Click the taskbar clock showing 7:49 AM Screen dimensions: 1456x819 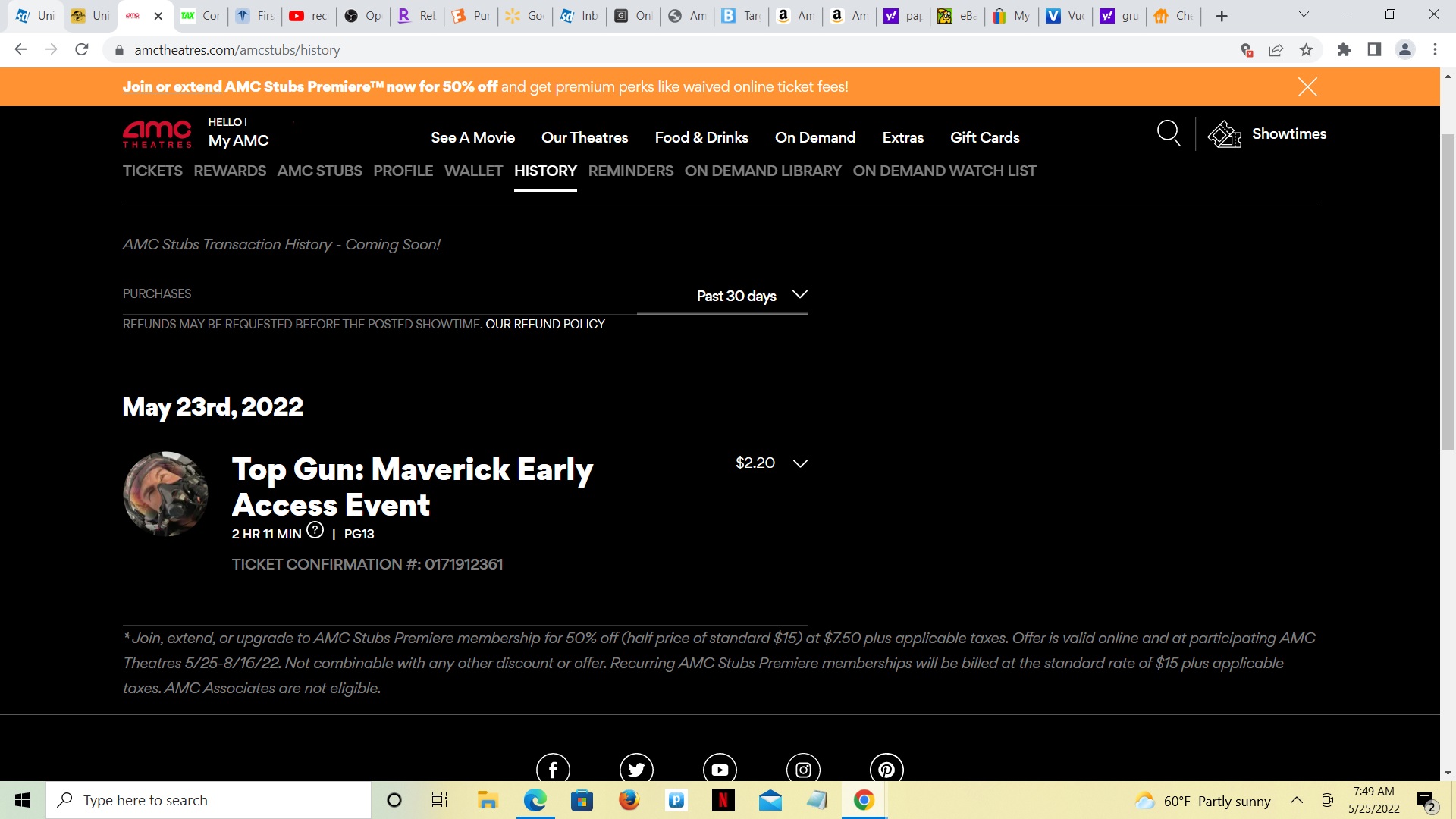point(1373,800)
